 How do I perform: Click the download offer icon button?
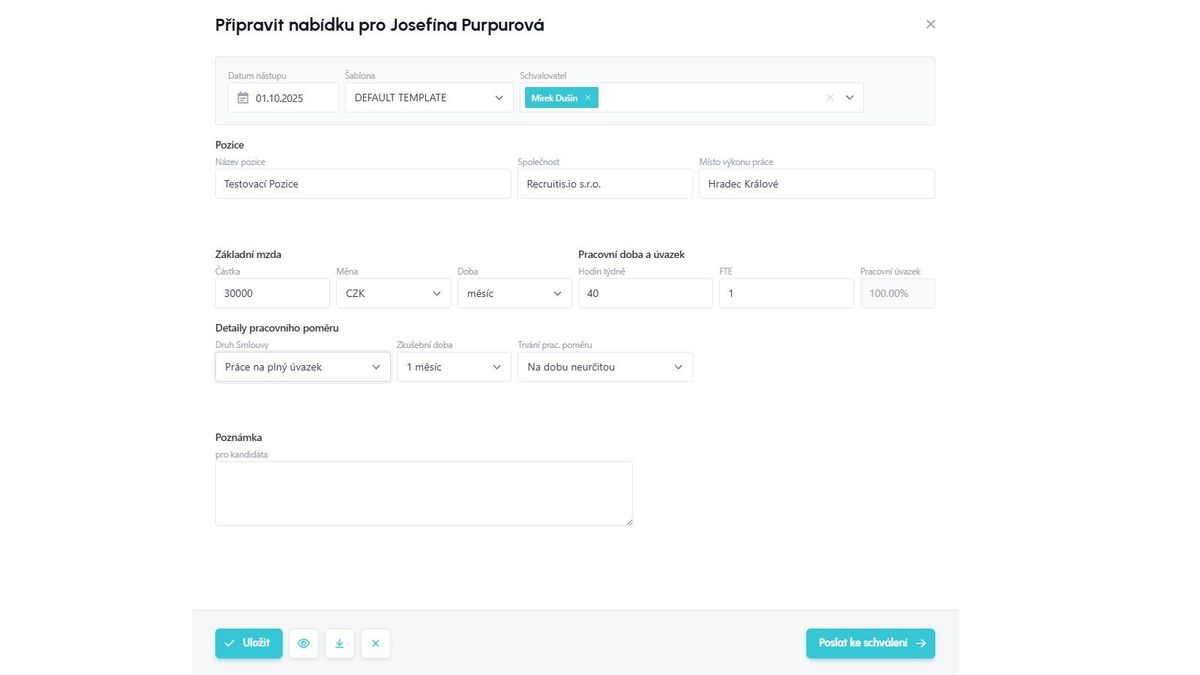(339, 643)
